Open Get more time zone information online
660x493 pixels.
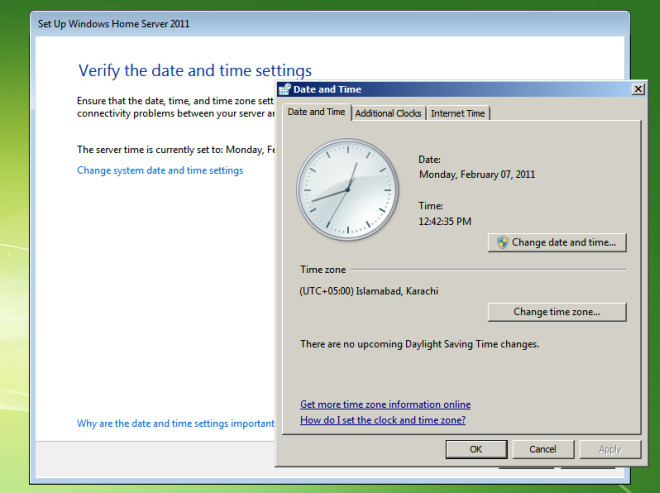click(x=385, y=405)
